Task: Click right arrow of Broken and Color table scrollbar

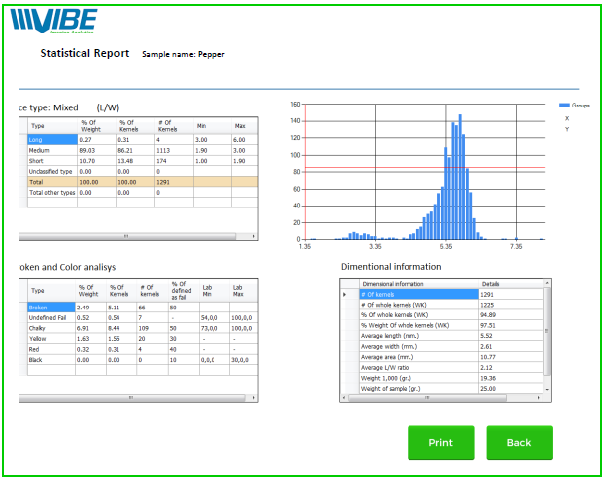Action: pos(254,398)
